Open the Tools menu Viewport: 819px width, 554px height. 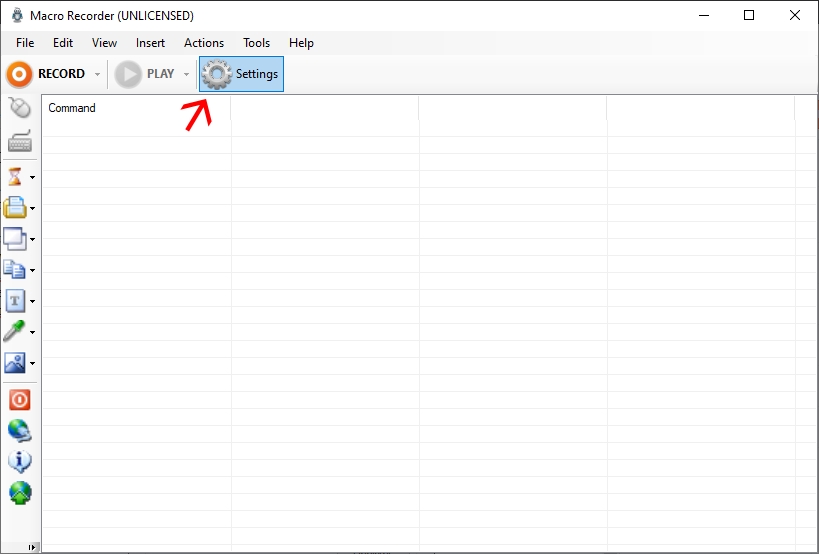click(x=256, y=43)
